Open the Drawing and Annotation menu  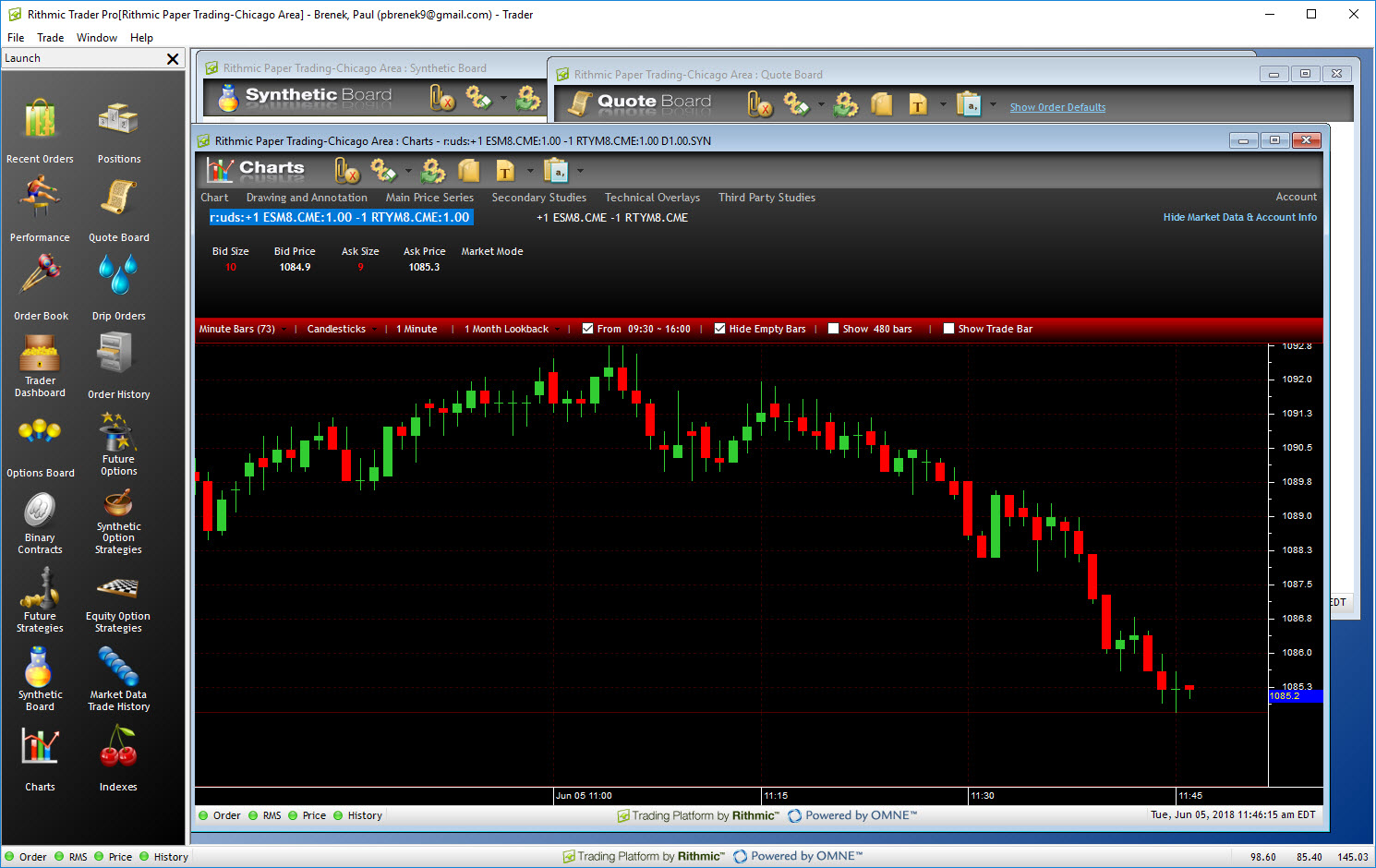click(307, 198)
